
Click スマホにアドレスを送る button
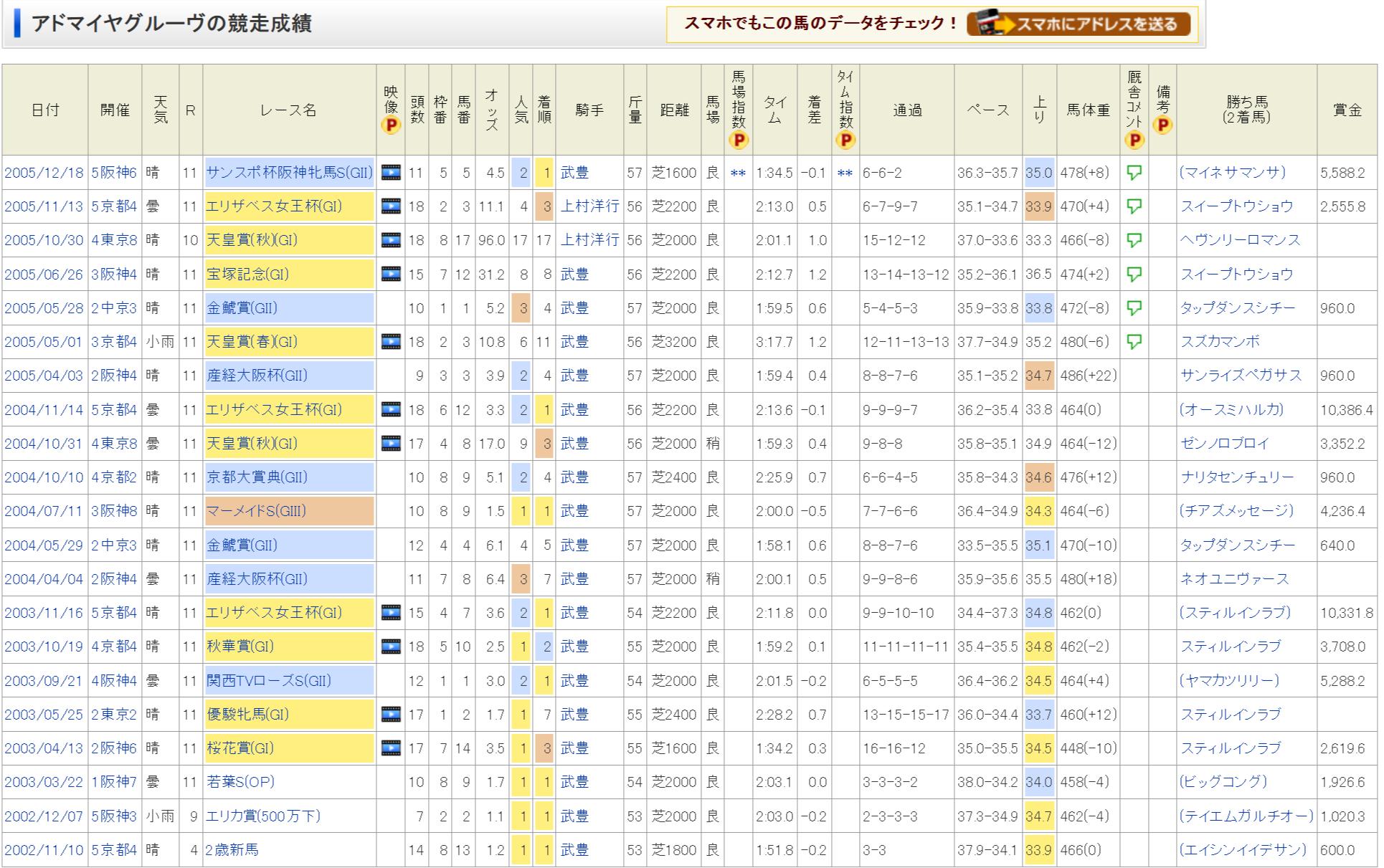click(1078, 24)
